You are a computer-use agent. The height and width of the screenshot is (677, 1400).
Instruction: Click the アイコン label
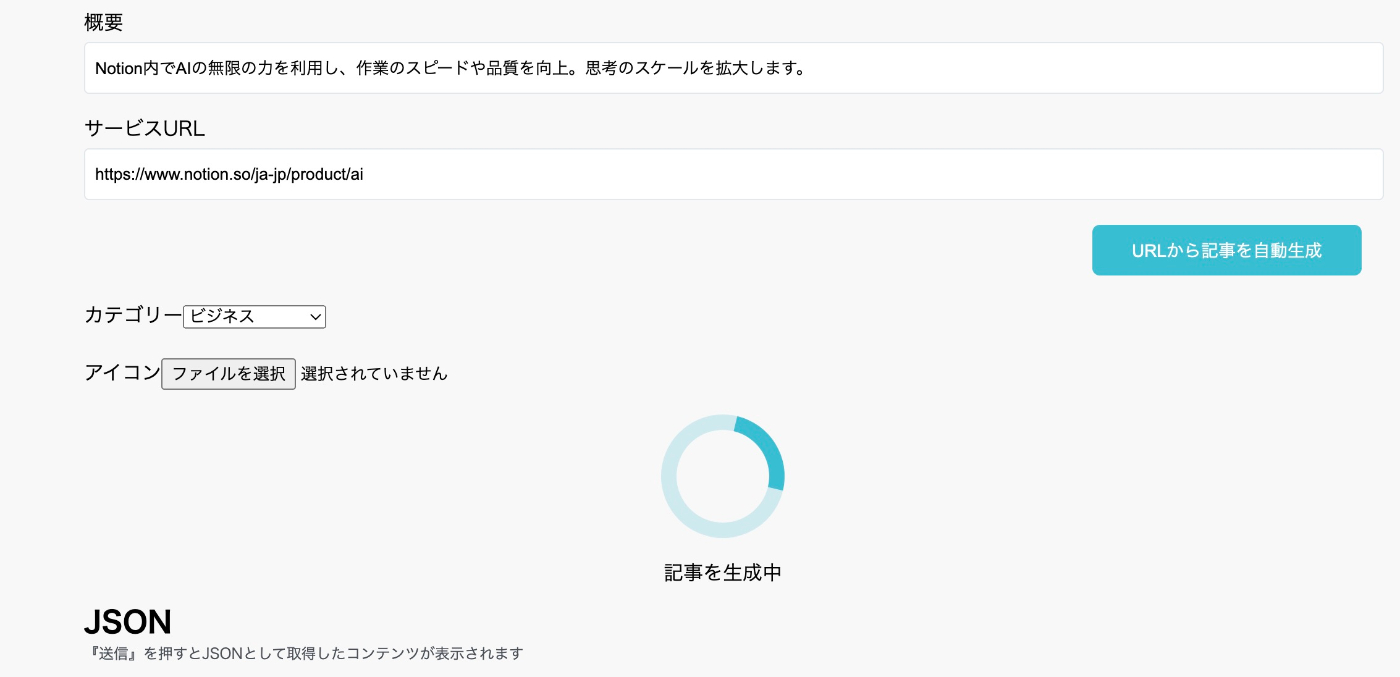pos(122,373)
